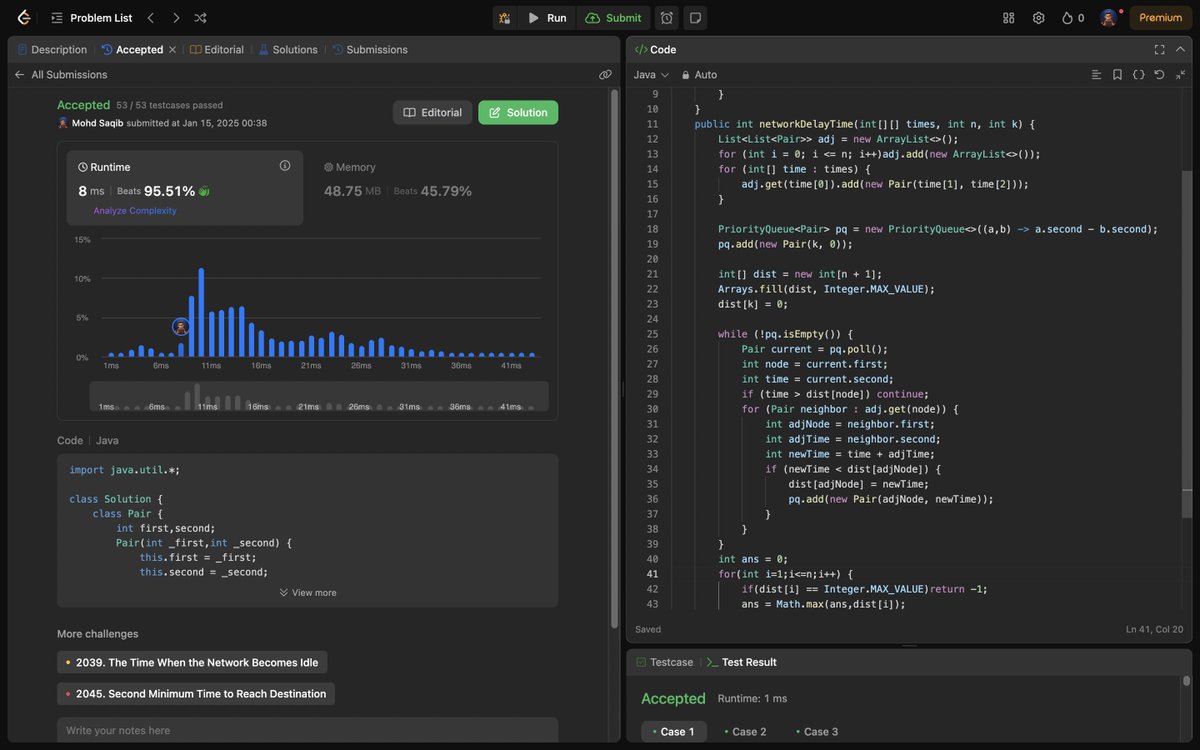The width and height of the screenshot is (1200, 750).
Task: Run the code with the Run button
Action: click(547, 18)
